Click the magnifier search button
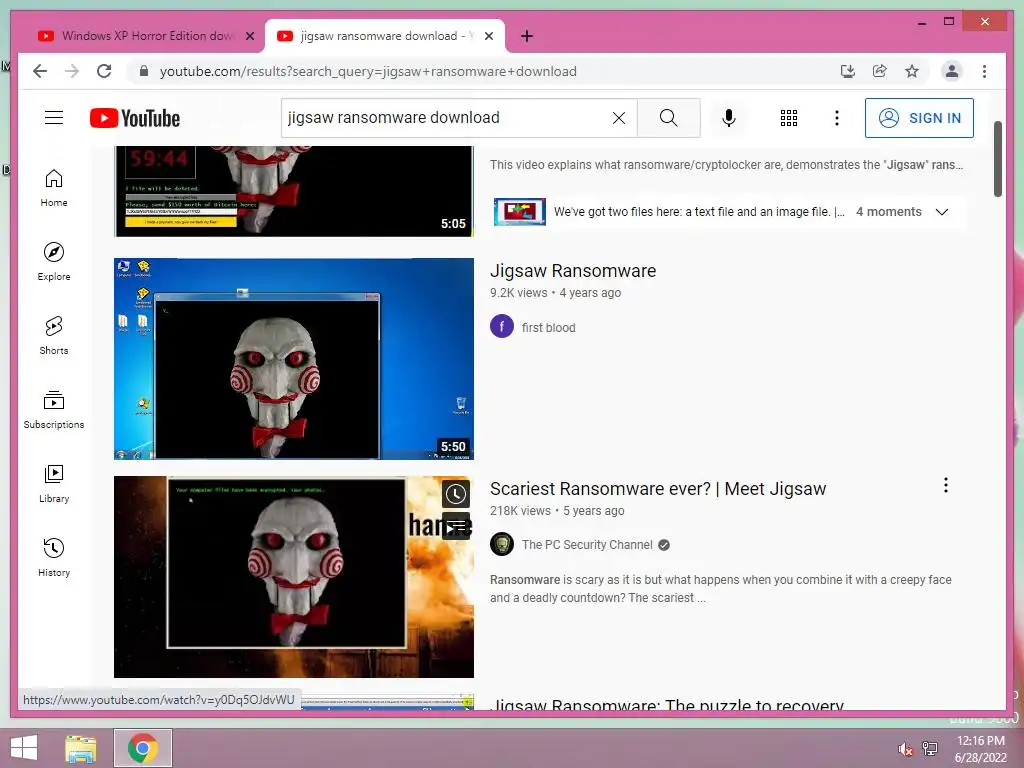 click(x=668, y=118)
